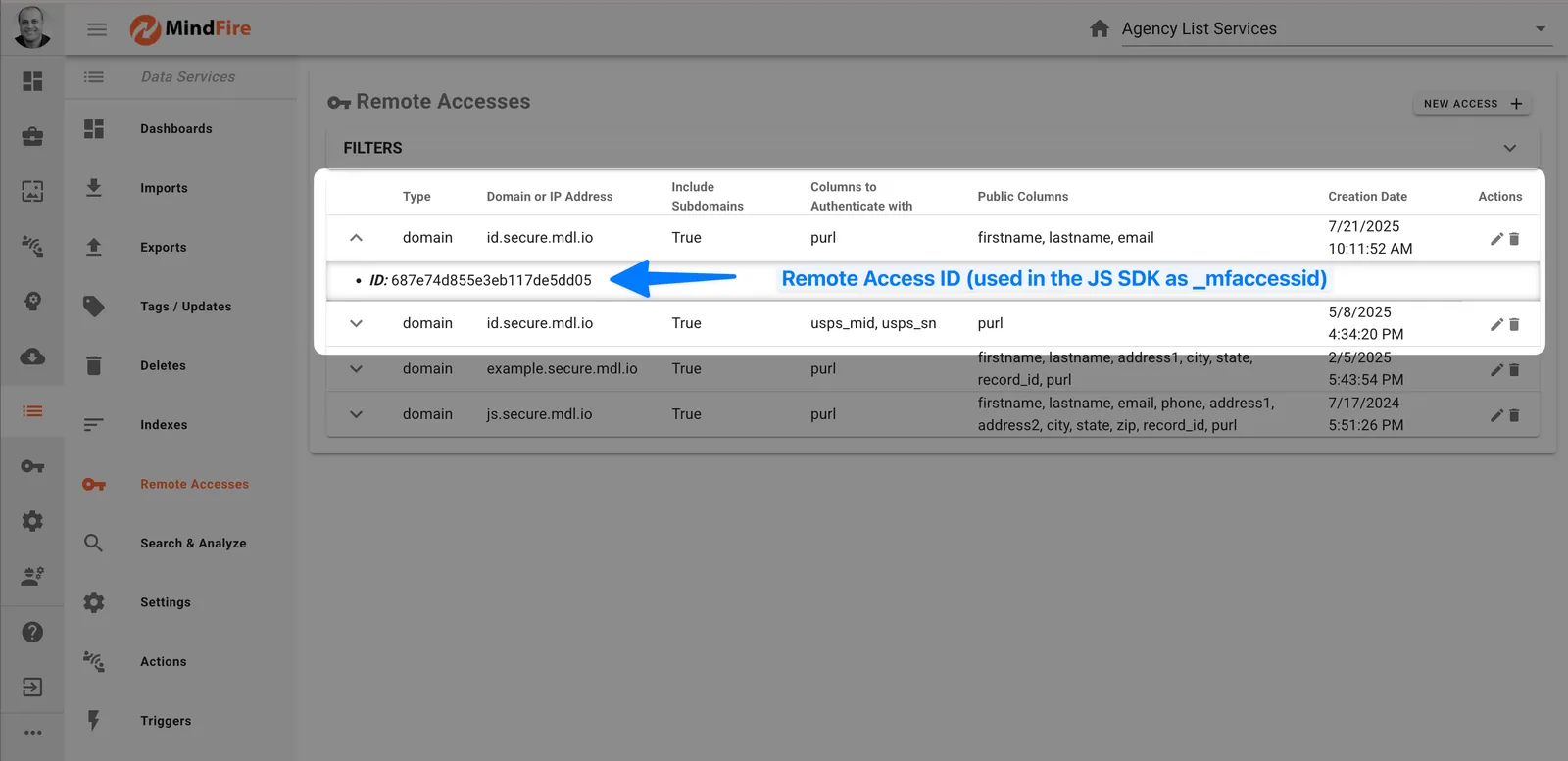The height and width of the screenshot is (761, 1568).
Task: Open the help question mark icon in the left rail
Action: pos(32,632)
